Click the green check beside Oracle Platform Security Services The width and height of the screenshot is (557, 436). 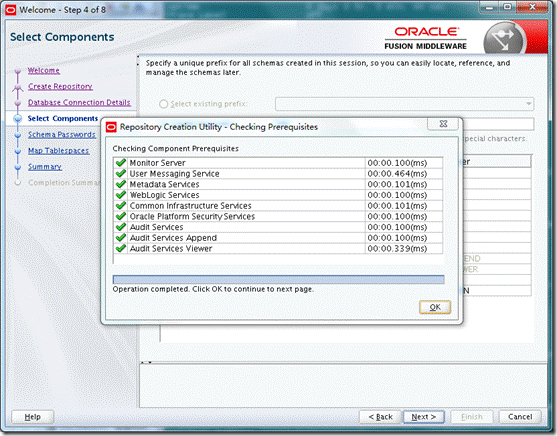point(121,216)
